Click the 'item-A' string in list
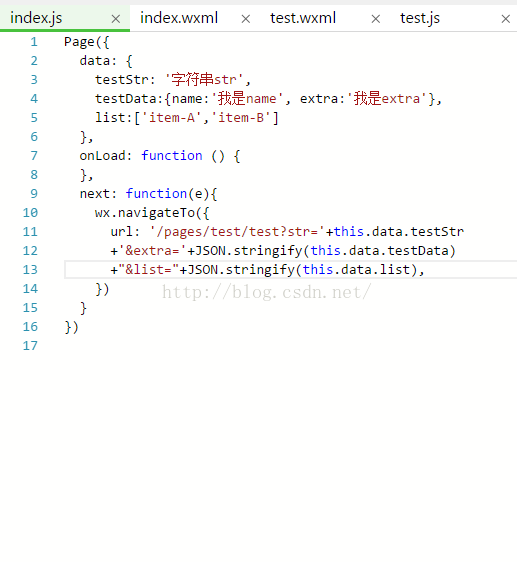 point(172,118)
